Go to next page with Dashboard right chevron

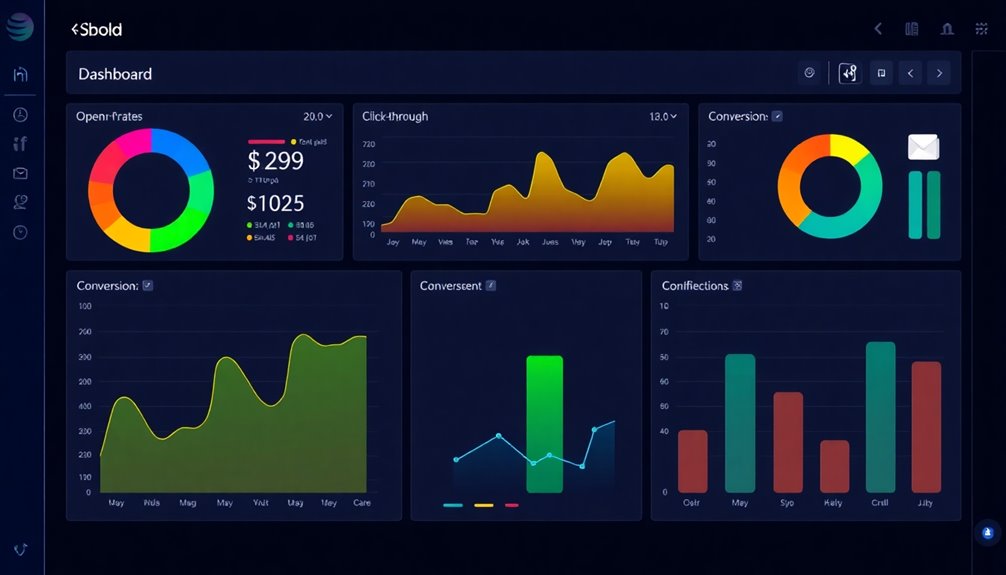(939, 73)
